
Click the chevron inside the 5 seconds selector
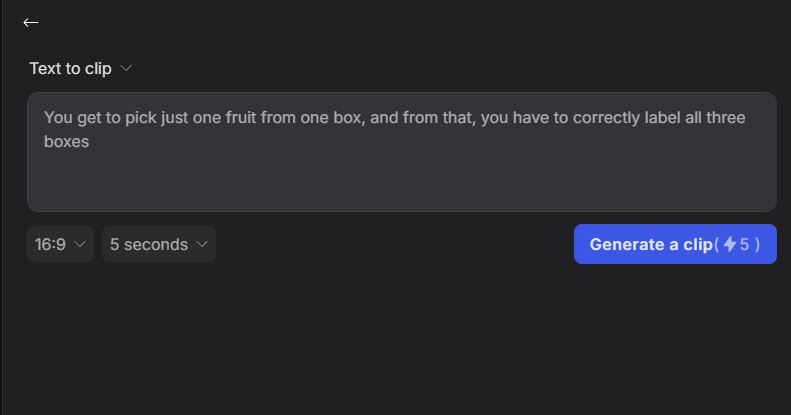coord(202,244)
